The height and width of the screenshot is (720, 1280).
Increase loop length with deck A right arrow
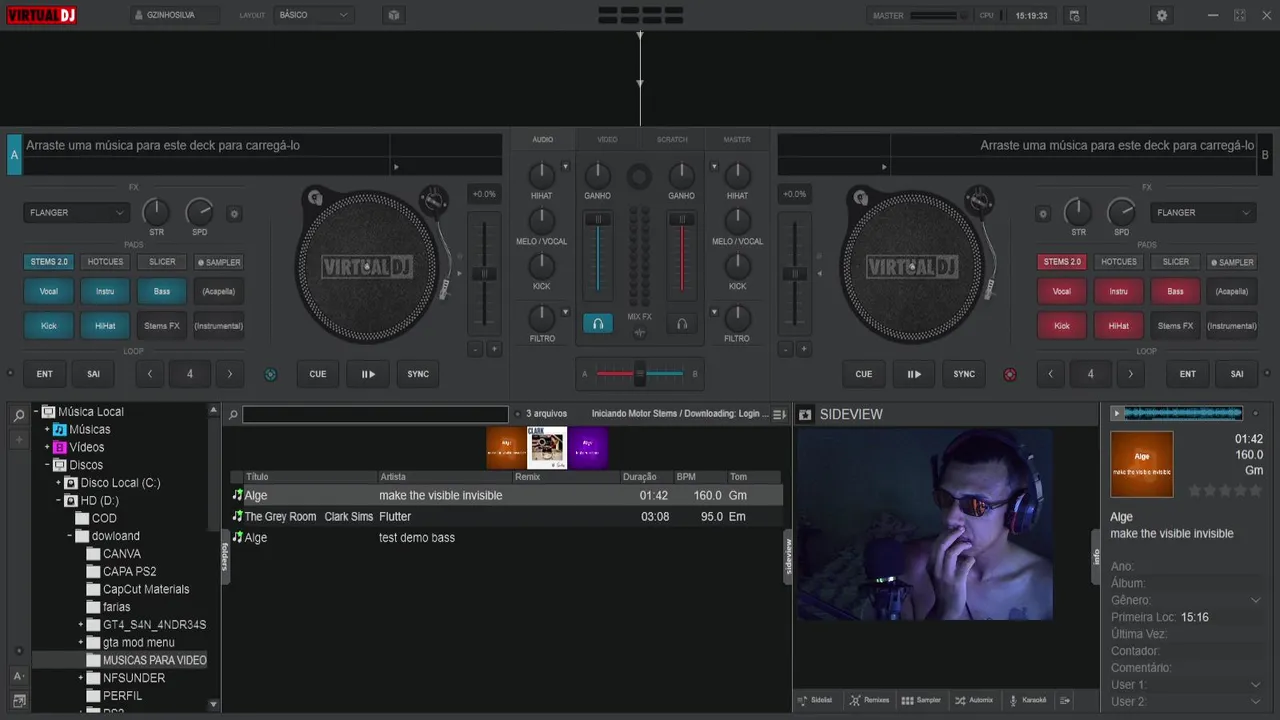click(230, 374)
